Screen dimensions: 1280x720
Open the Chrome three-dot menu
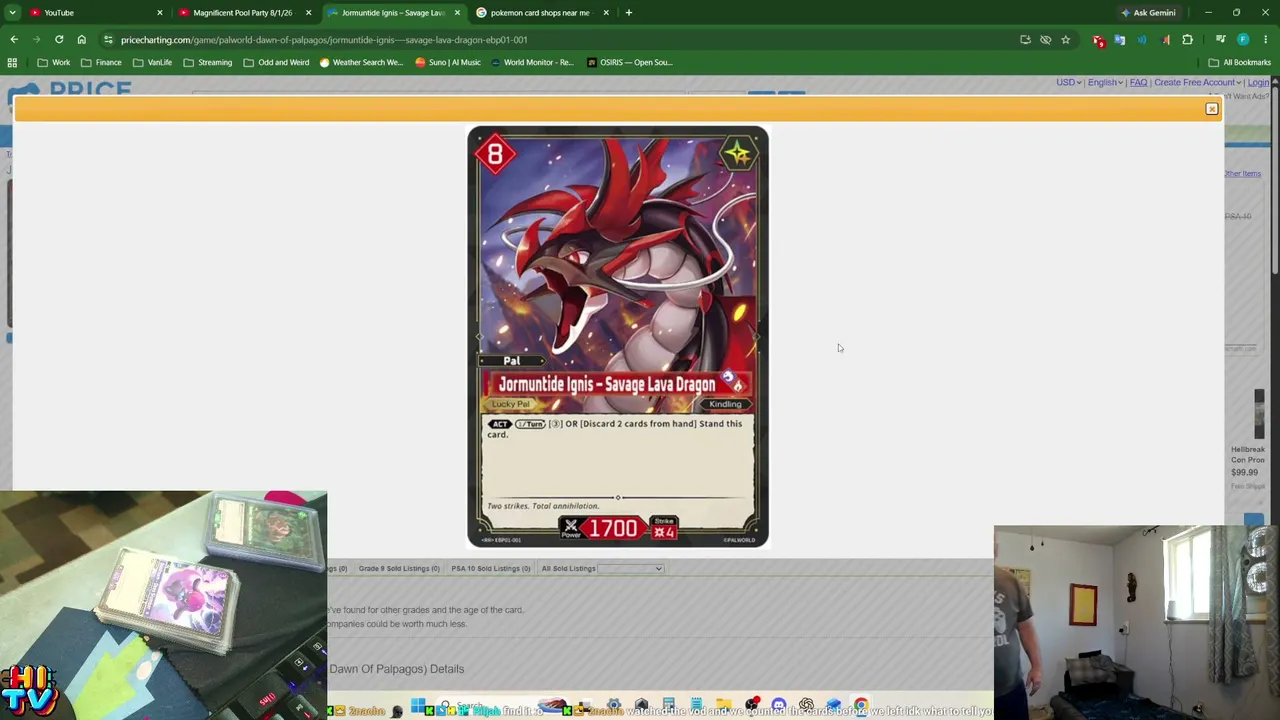point(1266,40)
